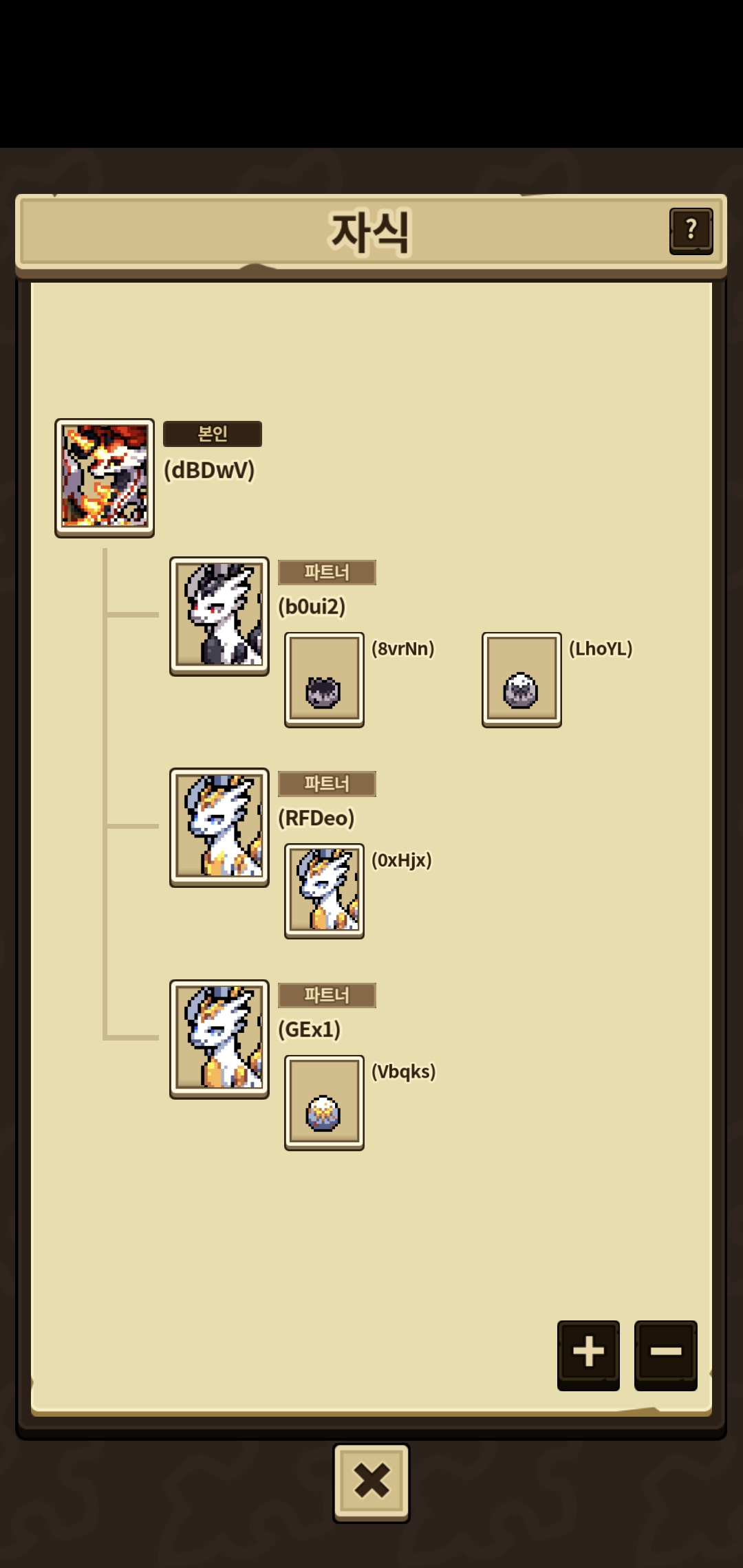The image size is (743, 1568).
Task: Open the golden egg Vbqks
Action: tap(324, 1102)
